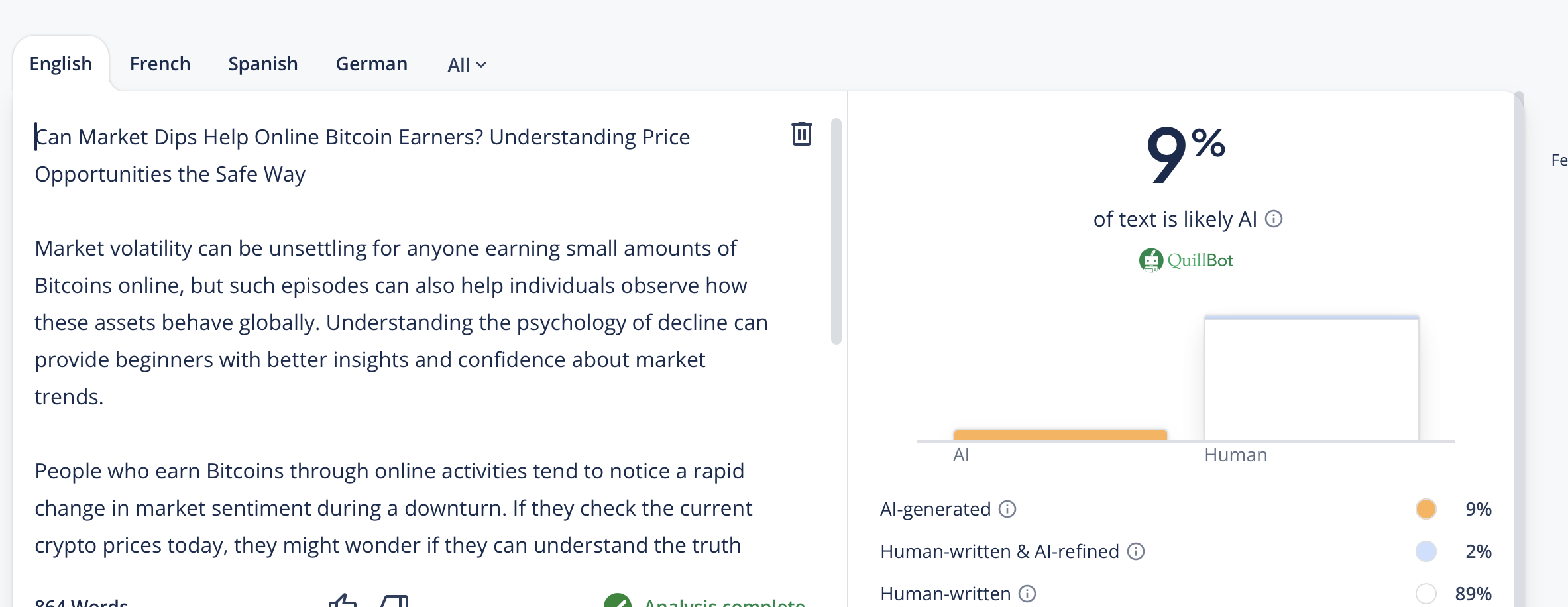Image resolution: width=1568 pixels, height=607 pixels.
Task: Click the thumbs up feedback icon
Action: 343,601
